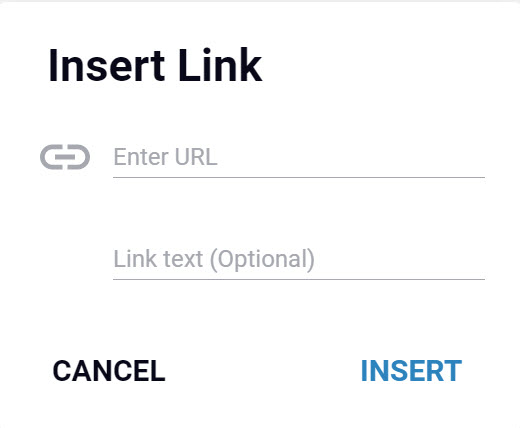This screenshot has width=520, height=428.
Task: Select the URL icon beside Enter URL
Action: point(65,157)
